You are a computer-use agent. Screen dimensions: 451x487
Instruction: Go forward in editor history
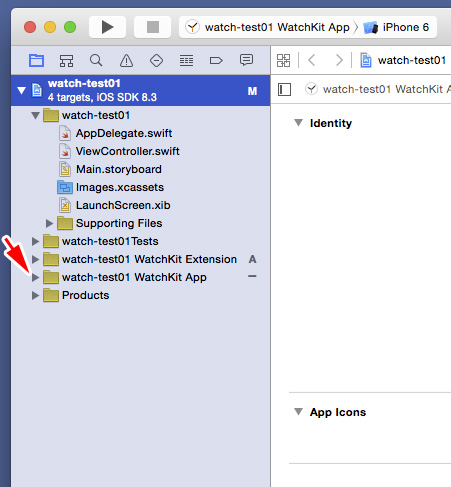point(339,60)
